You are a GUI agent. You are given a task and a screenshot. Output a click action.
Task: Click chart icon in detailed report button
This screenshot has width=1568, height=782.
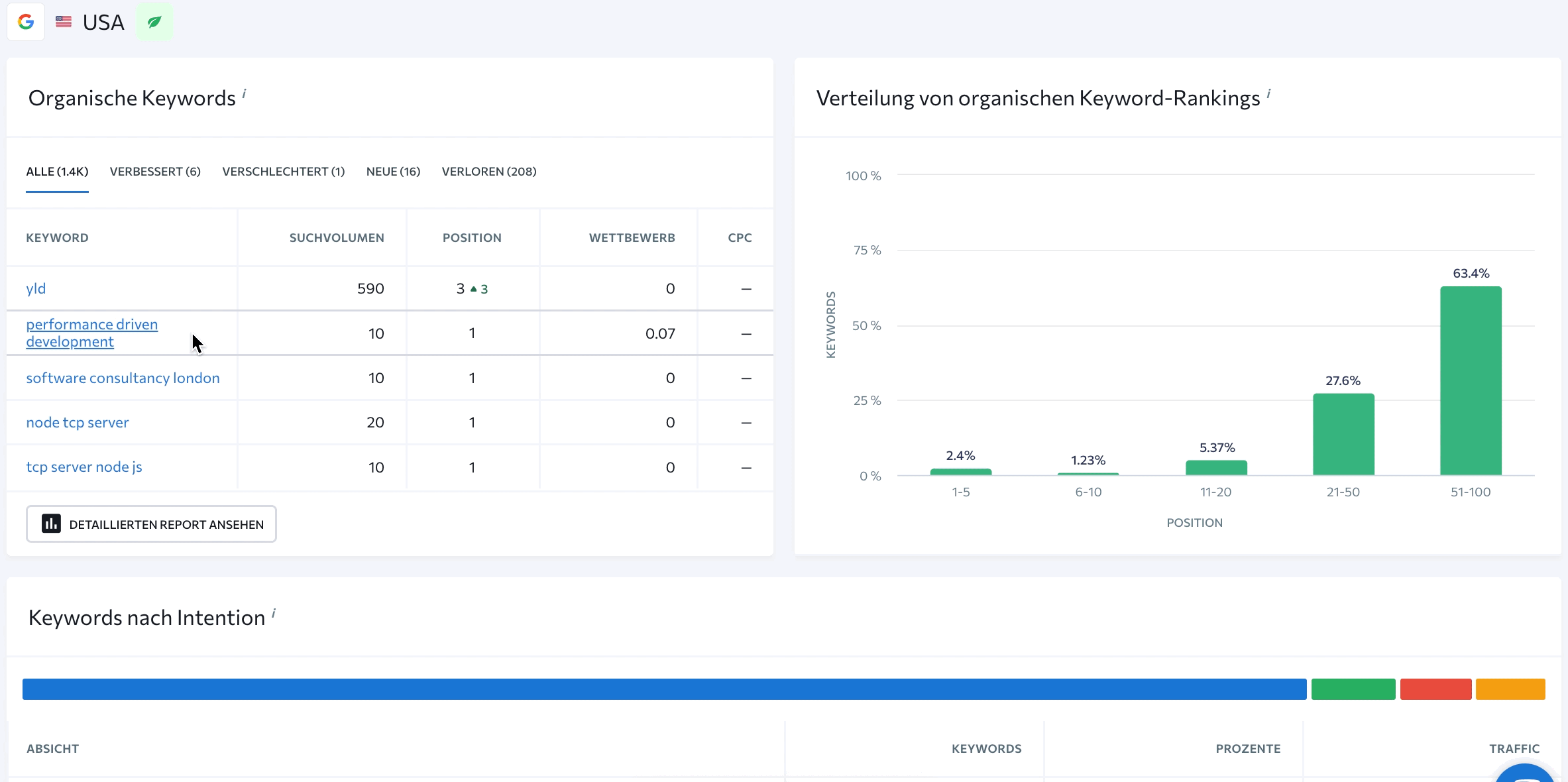tap(51, 524)
